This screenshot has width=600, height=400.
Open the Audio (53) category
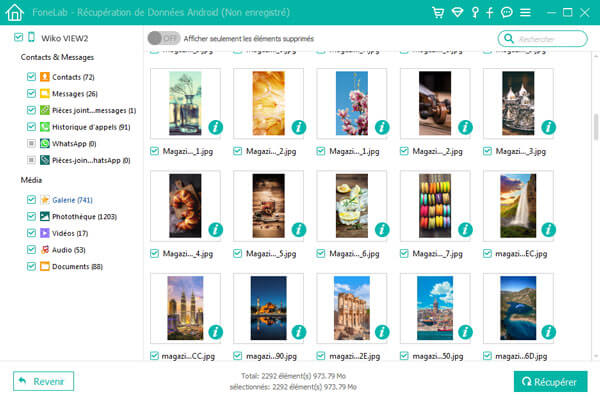pyautogui.click(x=68, y=250)
